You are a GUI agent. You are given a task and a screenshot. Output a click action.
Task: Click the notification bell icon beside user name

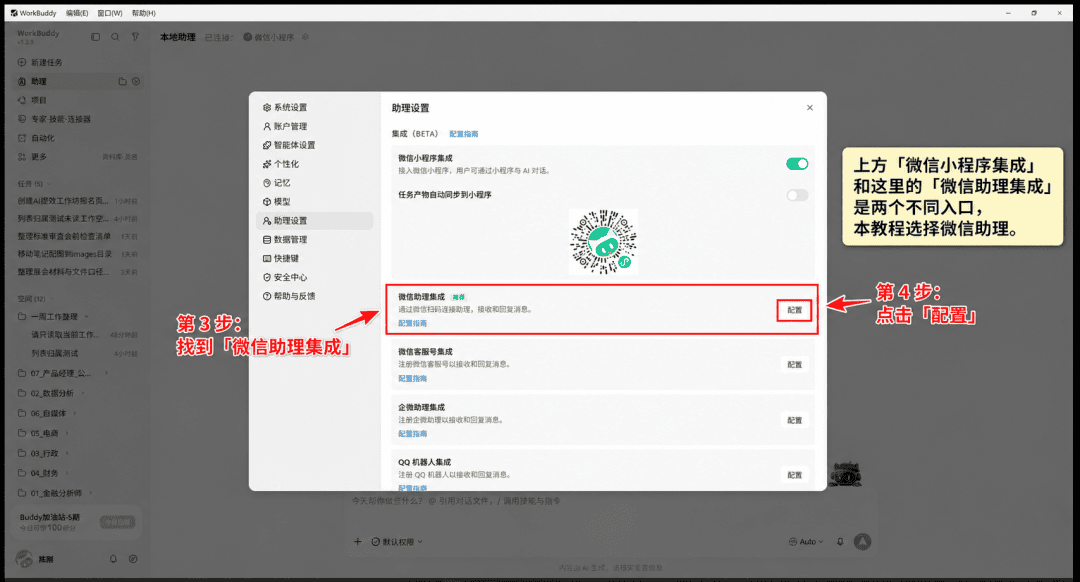(x=113, y=559)
